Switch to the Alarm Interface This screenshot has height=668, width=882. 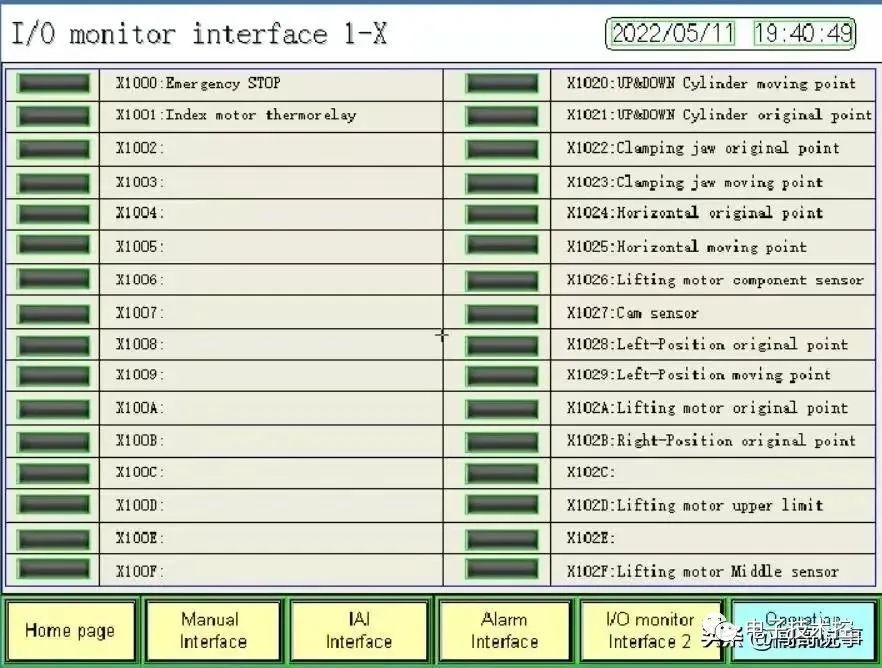click(504, 631)
